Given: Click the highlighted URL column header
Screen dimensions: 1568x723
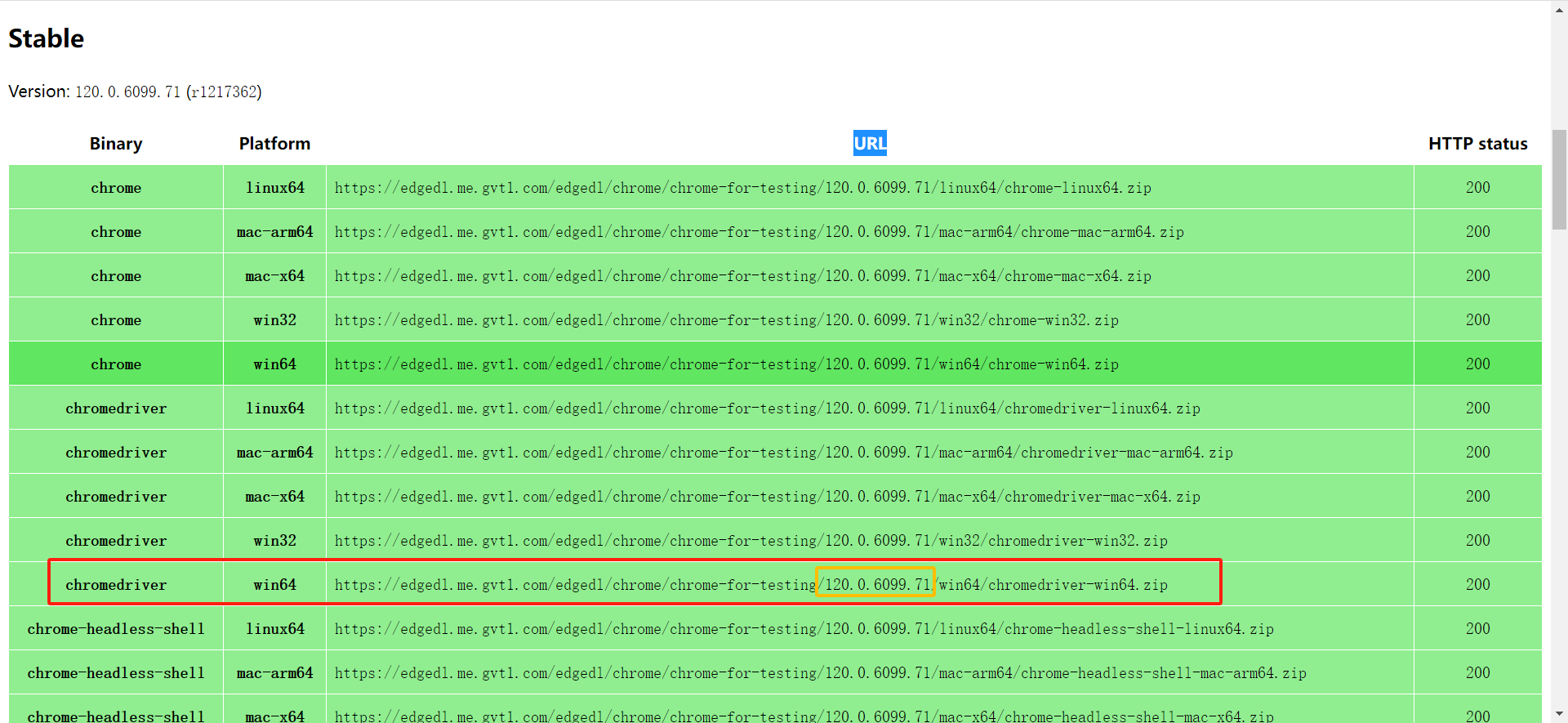Looking at the screenshot, I should coord(870,144).
